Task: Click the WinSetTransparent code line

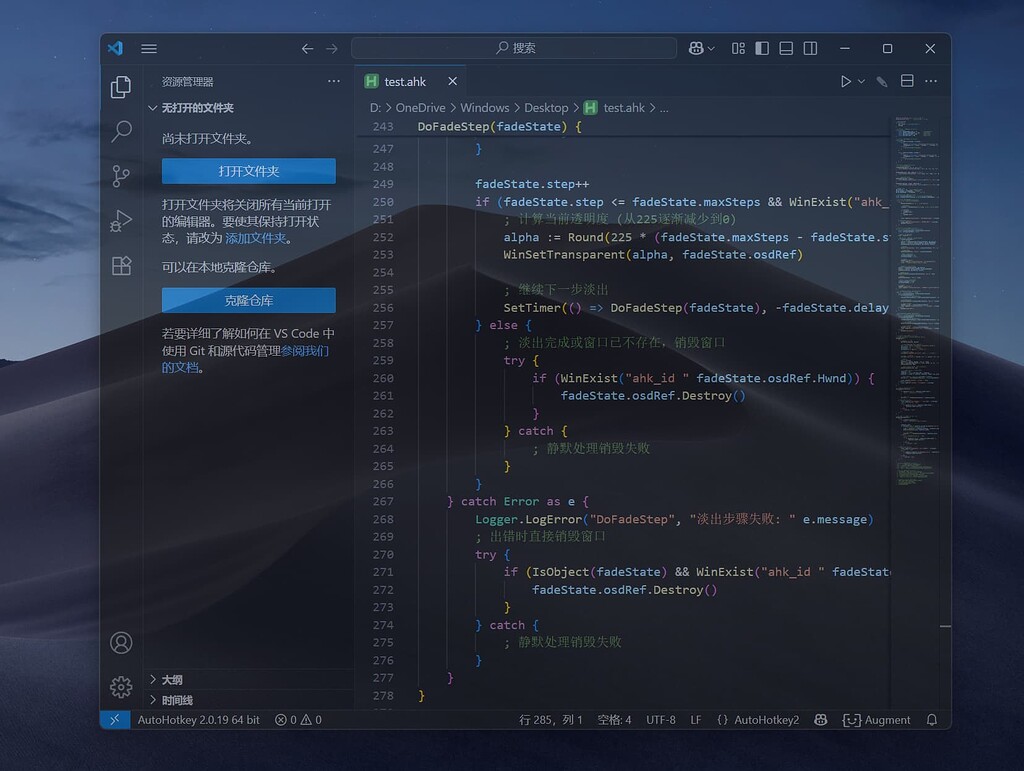Action: (x=652, y=255)
